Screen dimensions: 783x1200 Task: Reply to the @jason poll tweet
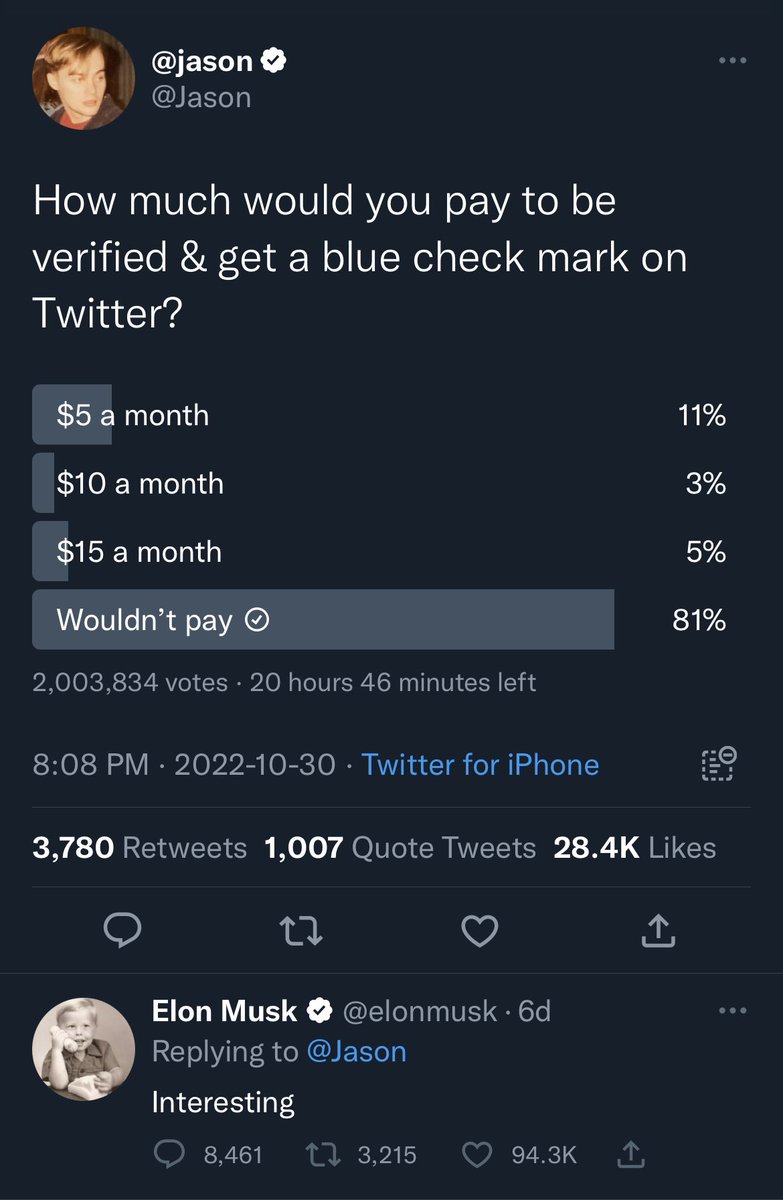pyautogui.click(x=121, y=931)
